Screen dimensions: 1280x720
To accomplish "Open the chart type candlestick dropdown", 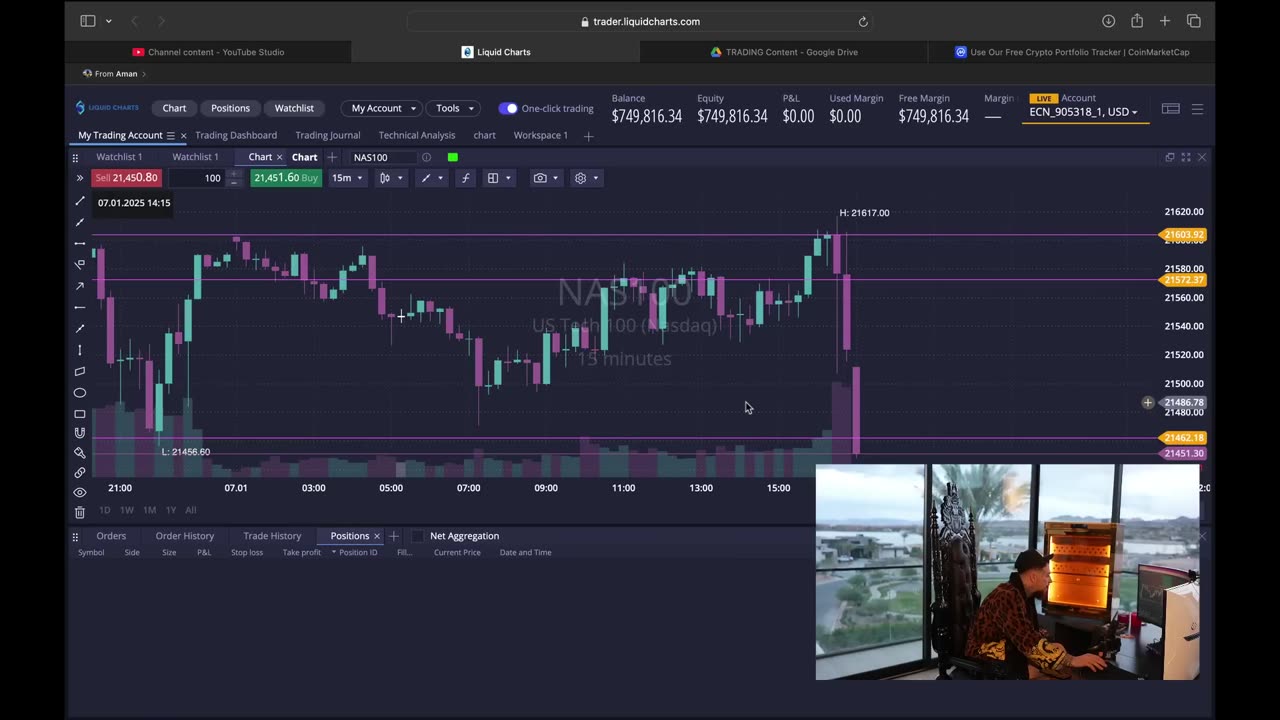I will [x=391, y=178].
